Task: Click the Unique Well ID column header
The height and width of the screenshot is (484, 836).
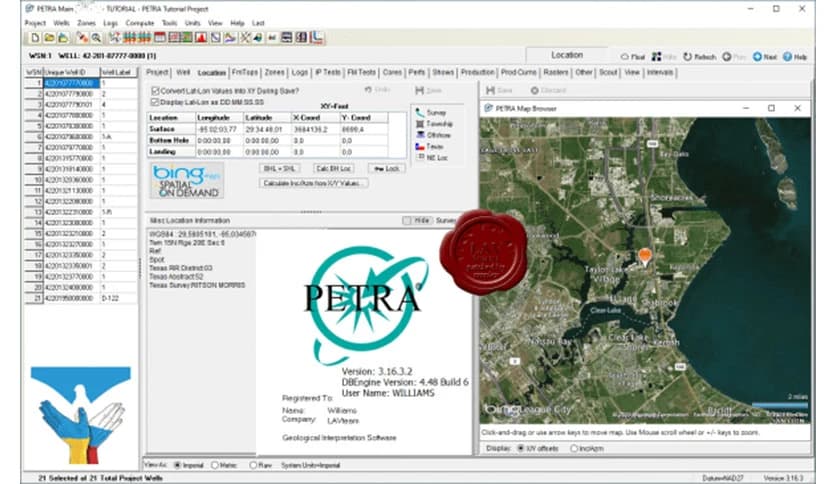Action: [71, 72]
